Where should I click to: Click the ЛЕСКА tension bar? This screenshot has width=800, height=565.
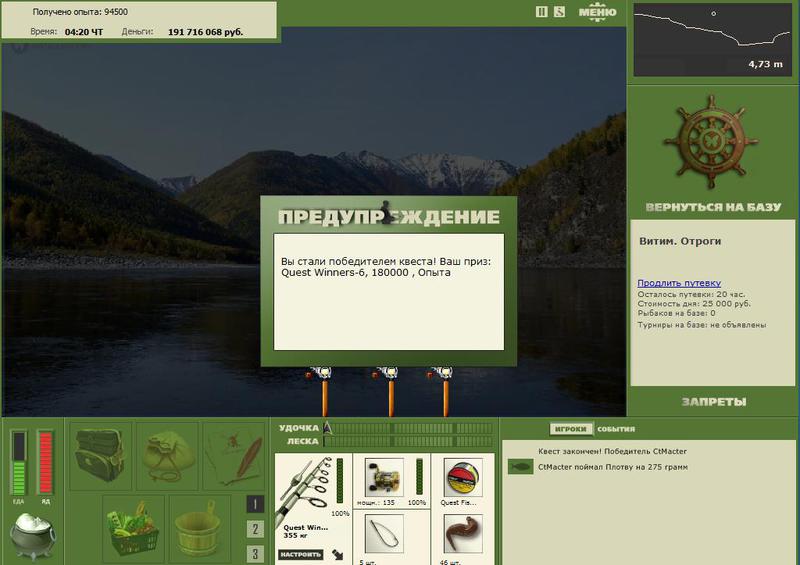[x=408, y=441]
